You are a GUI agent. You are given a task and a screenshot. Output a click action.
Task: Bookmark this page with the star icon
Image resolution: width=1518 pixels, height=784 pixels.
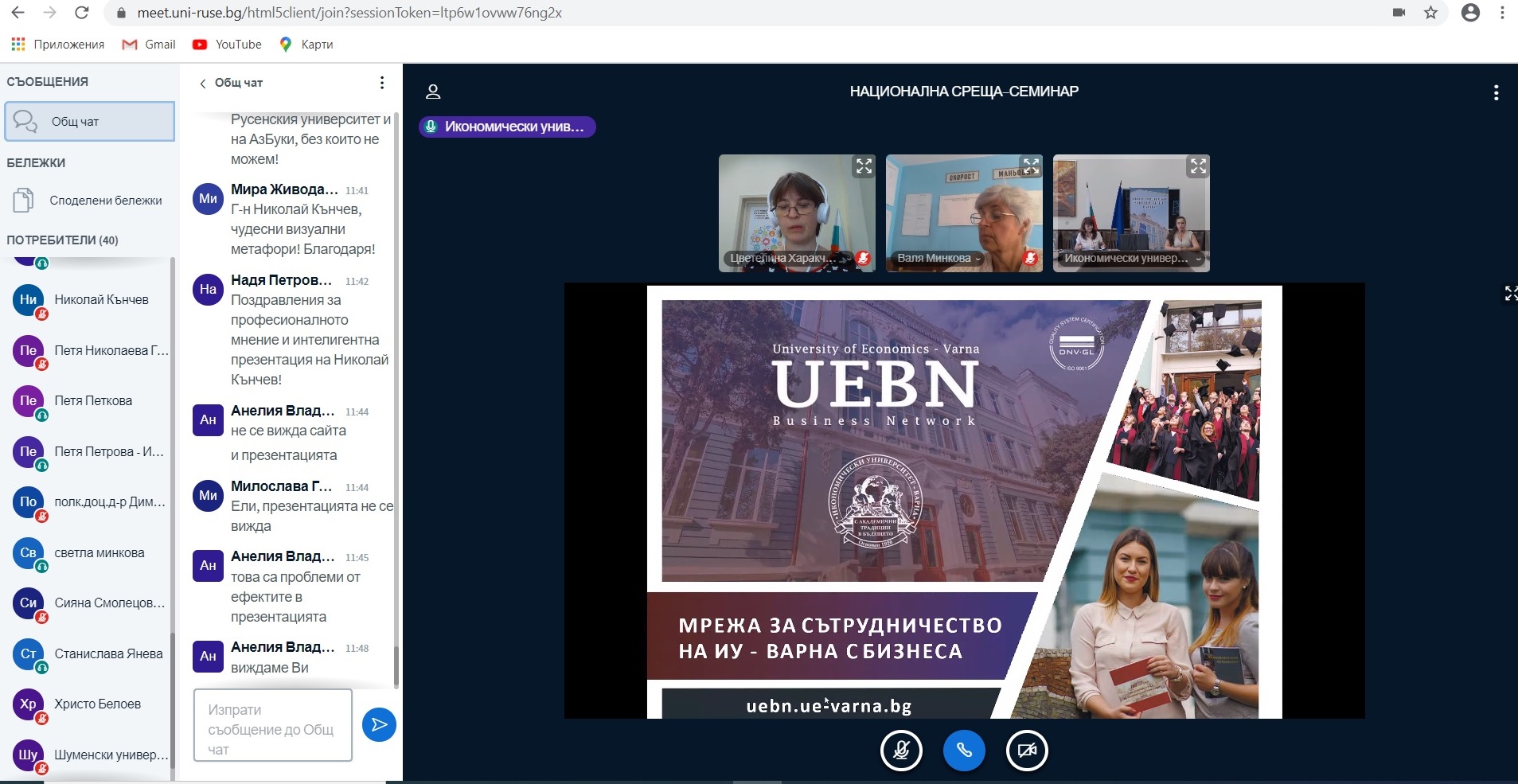click(1430, 13)
